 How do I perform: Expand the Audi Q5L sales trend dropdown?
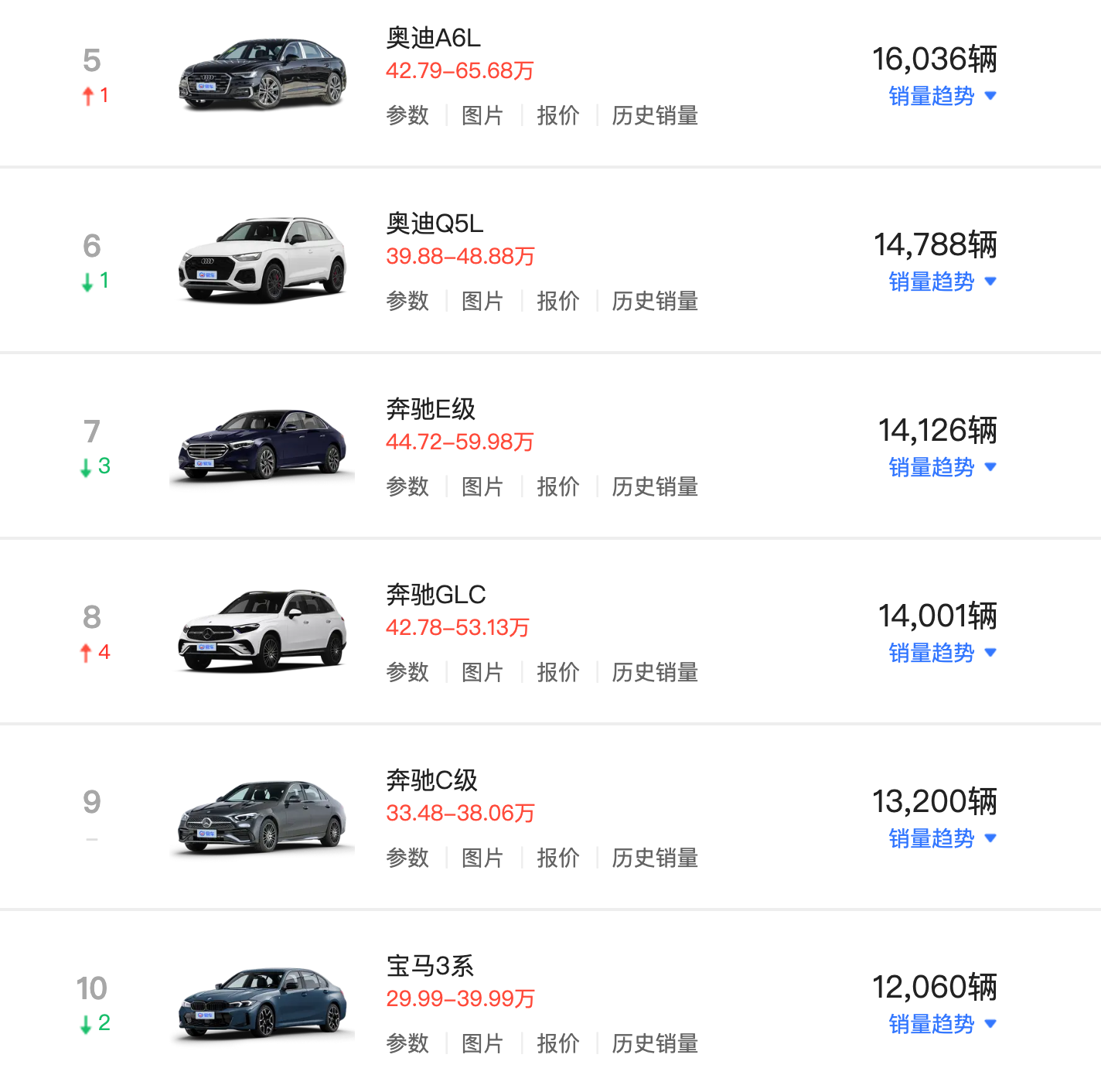click(942, 282)
